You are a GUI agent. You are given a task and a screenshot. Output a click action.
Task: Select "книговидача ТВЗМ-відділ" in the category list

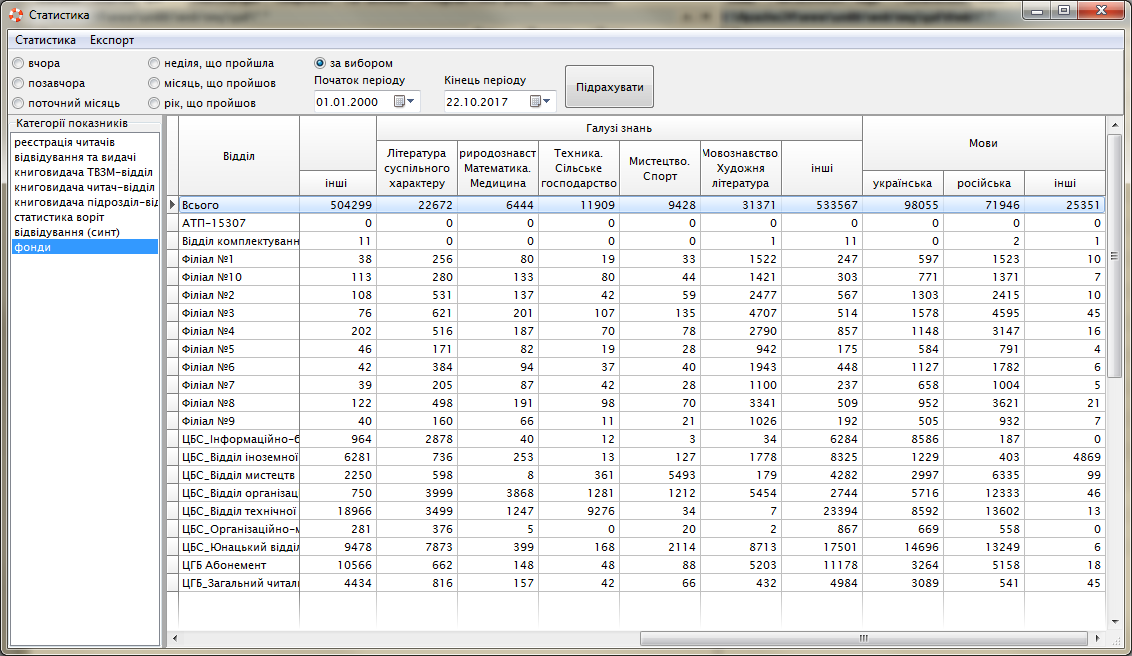tap(84, 172)
